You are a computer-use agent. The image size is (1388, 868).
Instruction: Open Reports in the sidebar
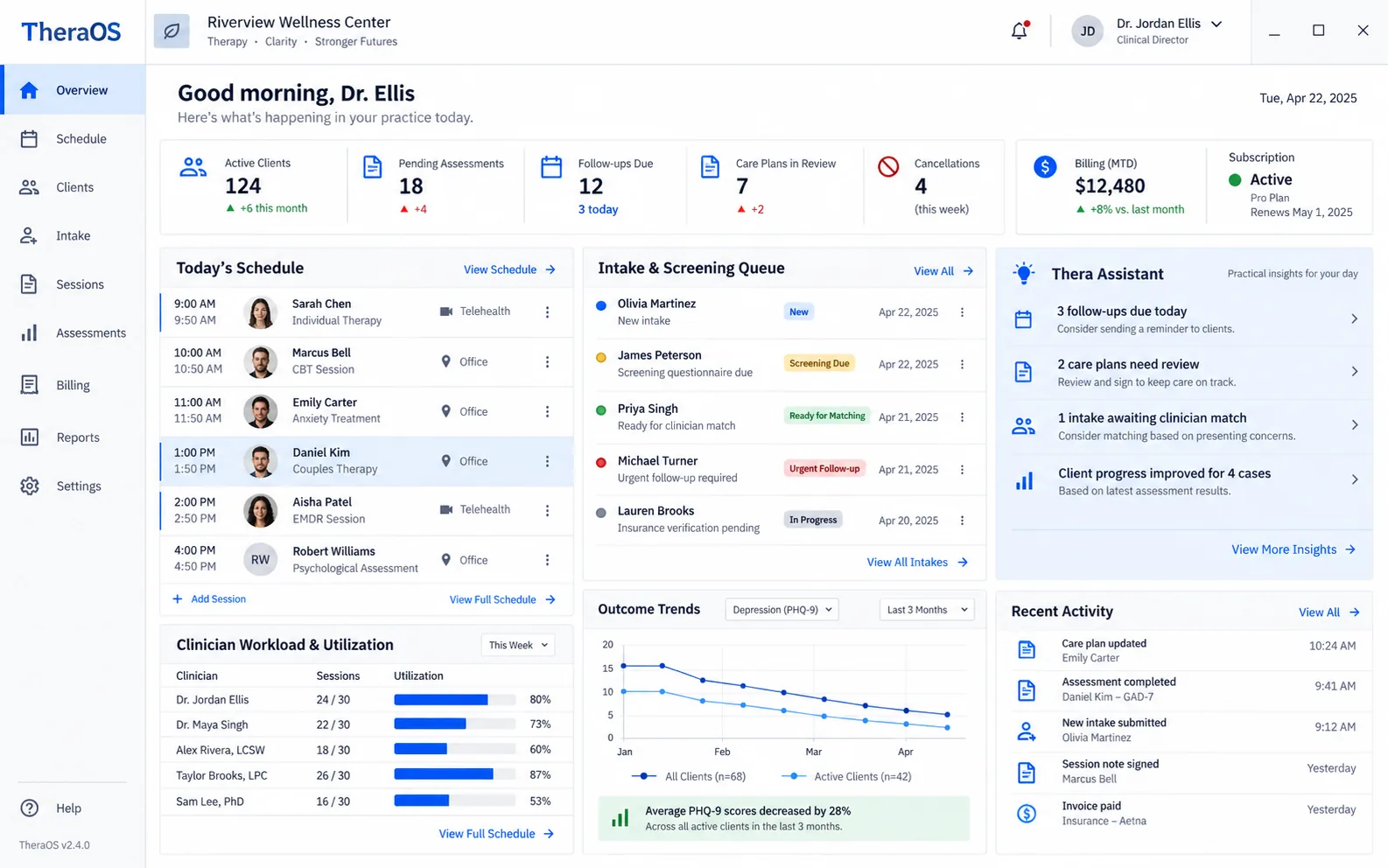[x=73, y=437]
